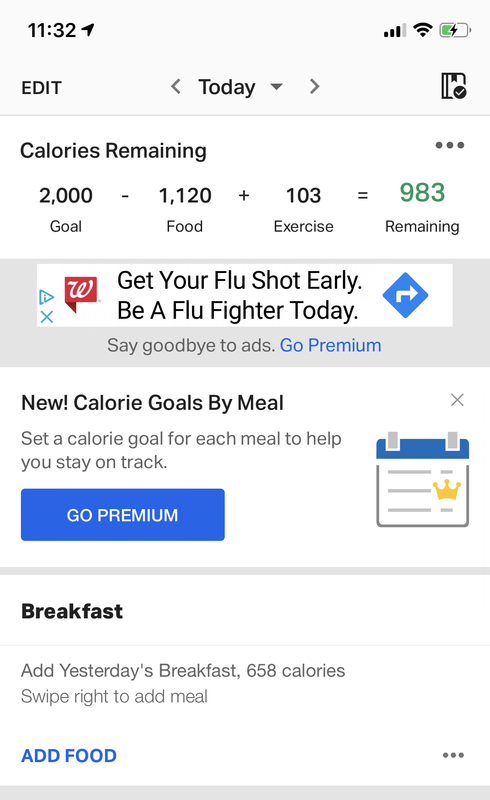Go to previous day with left chevron
The image size is (490, 800).
coord(176,86)
